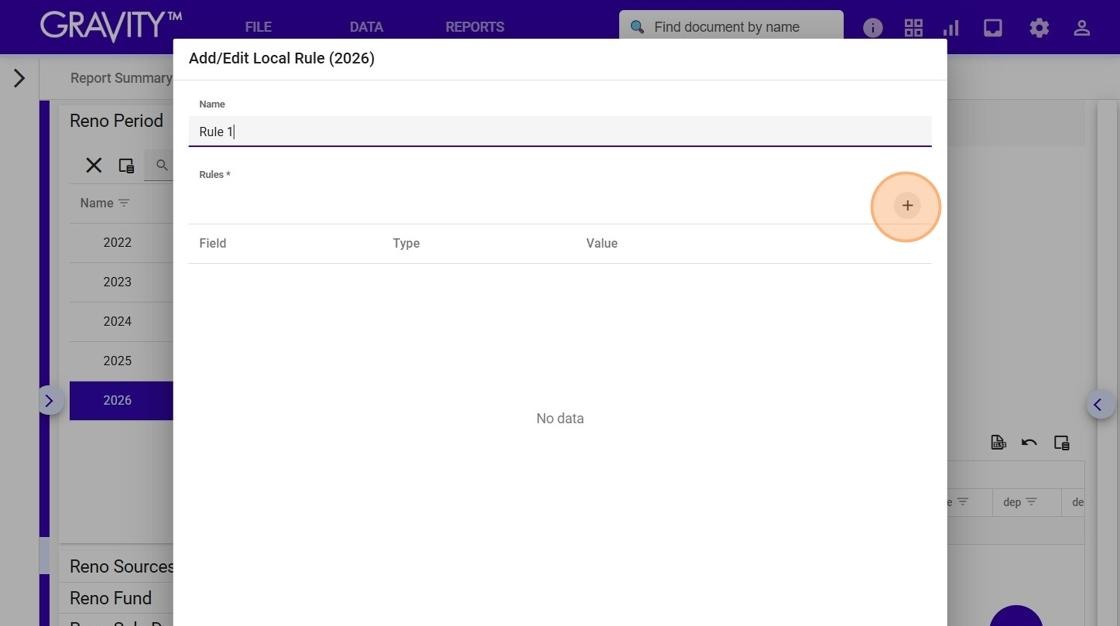The height and width of the screenshot is (626, 1120).
Task: Click the Gravity logo
Action: tap(111, 26)
